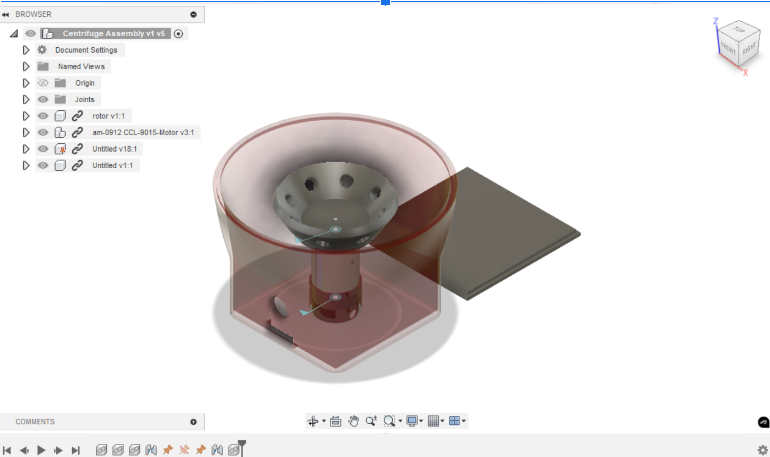Hide the rotor v1:1 component
This screenshot has height=457, width=770.
43,116
